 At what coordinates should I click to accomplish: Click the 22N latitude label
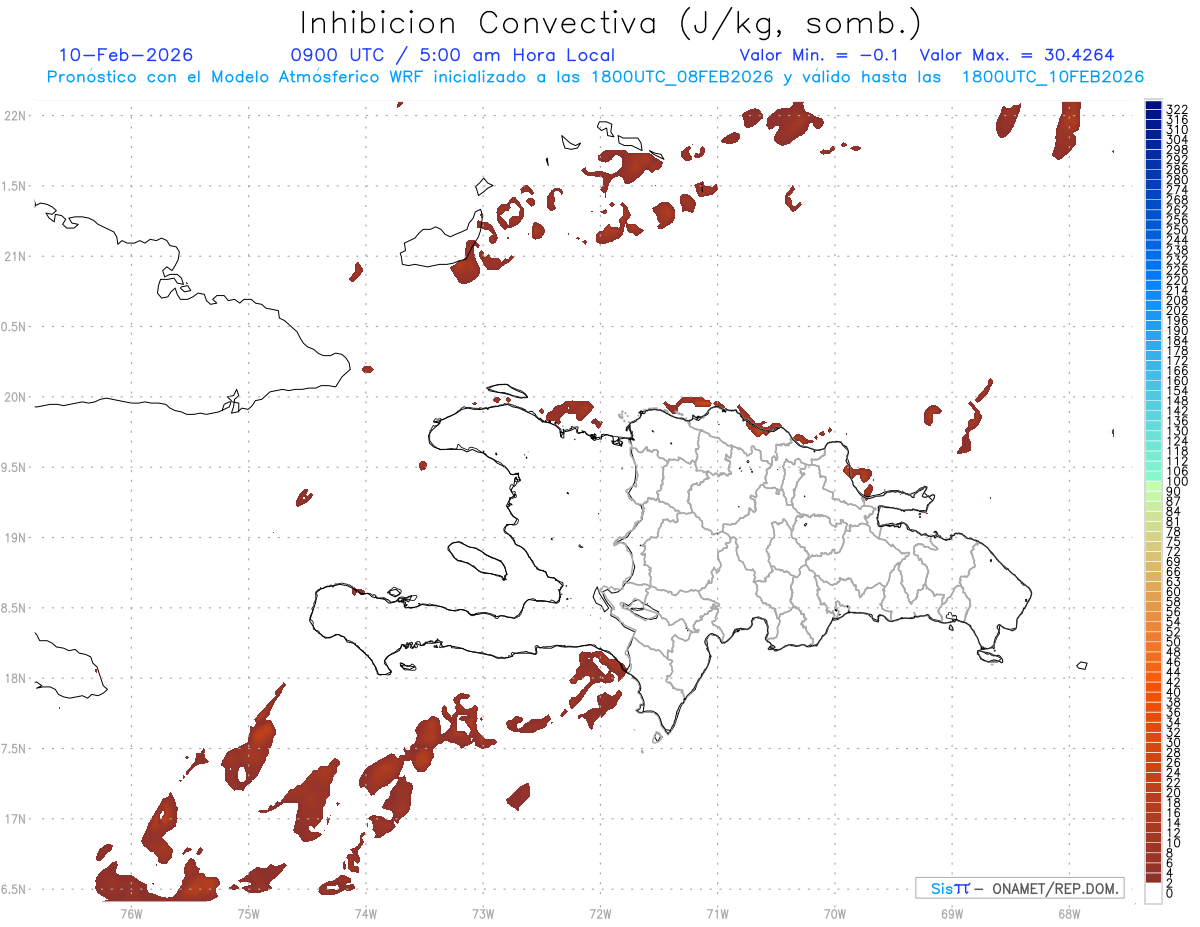click(x=15, y=116)
